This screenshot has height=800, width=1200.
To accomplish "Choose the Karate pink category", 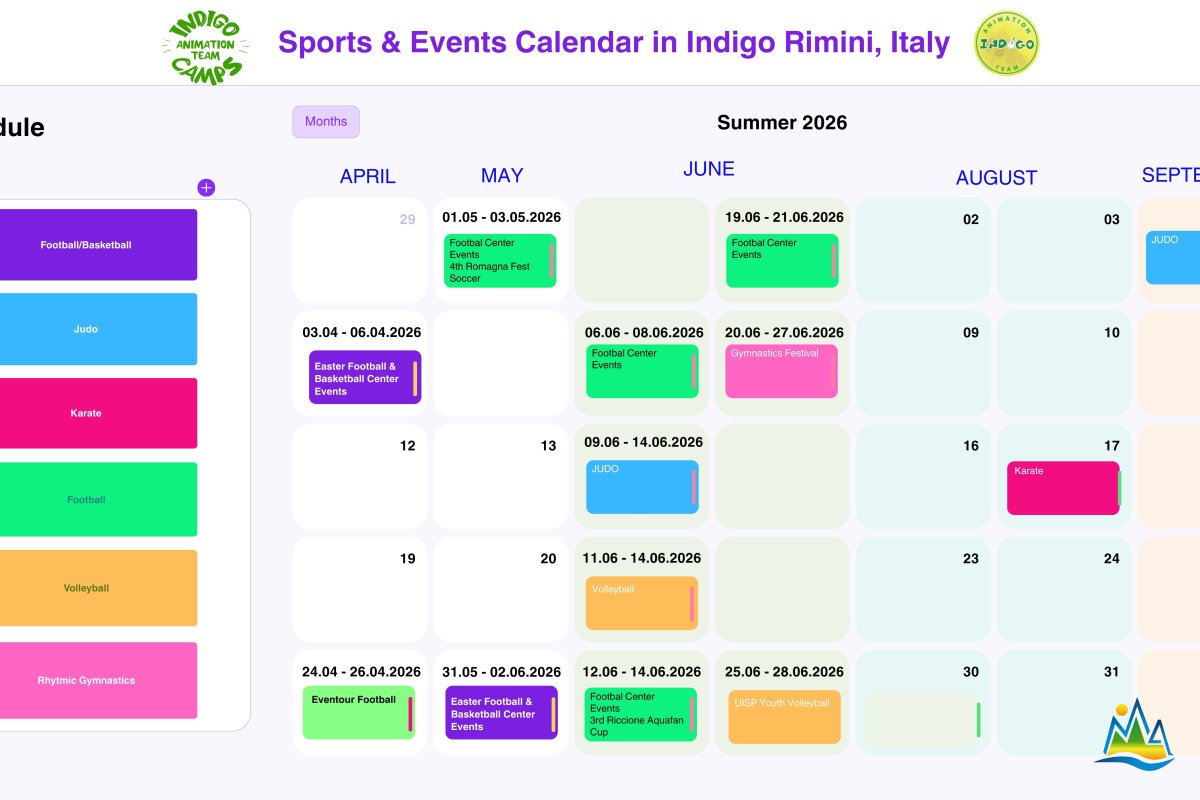I will pos(86,413).
